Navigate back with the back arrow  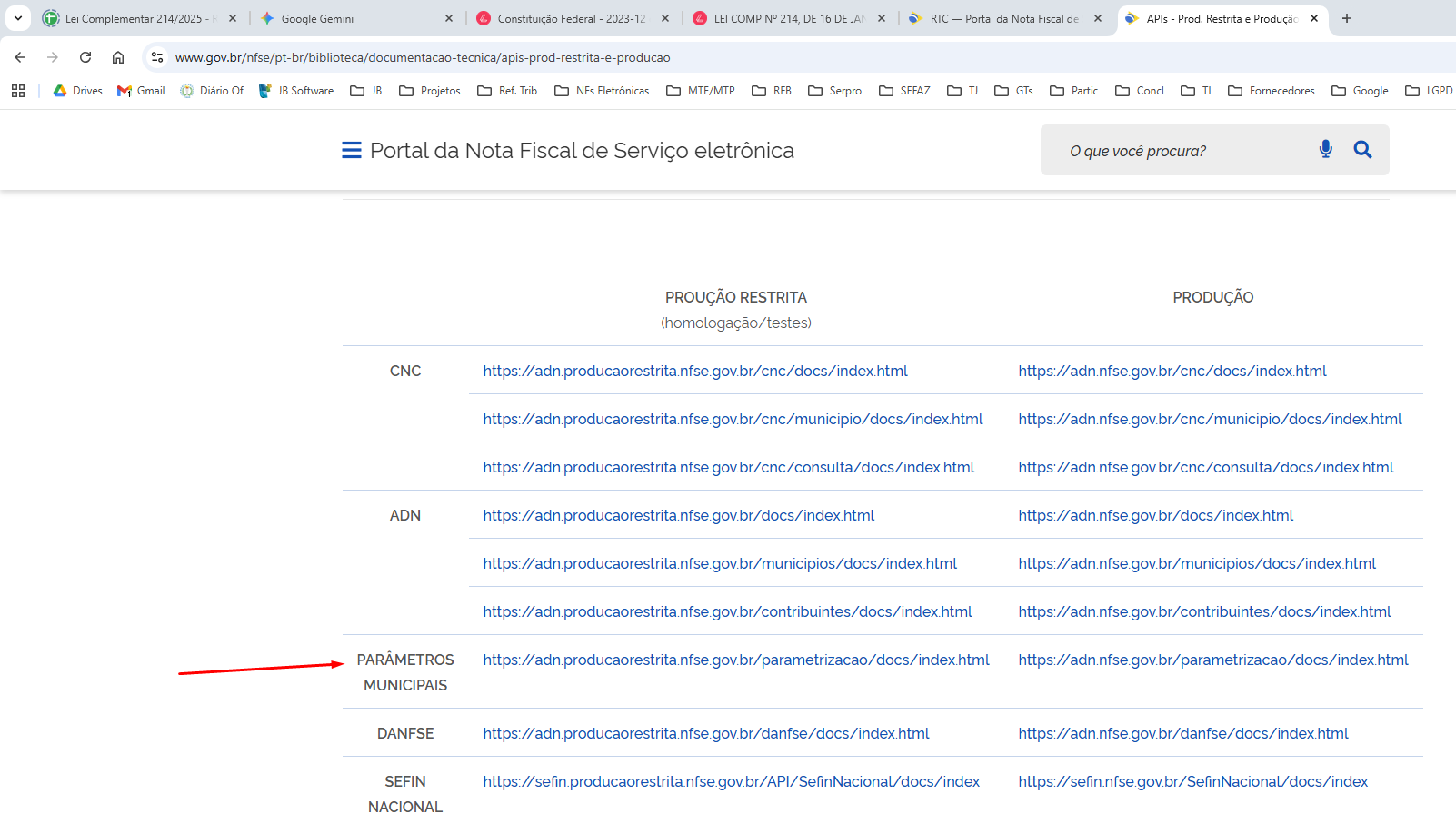pyautogui.click(x=20, y=57)
